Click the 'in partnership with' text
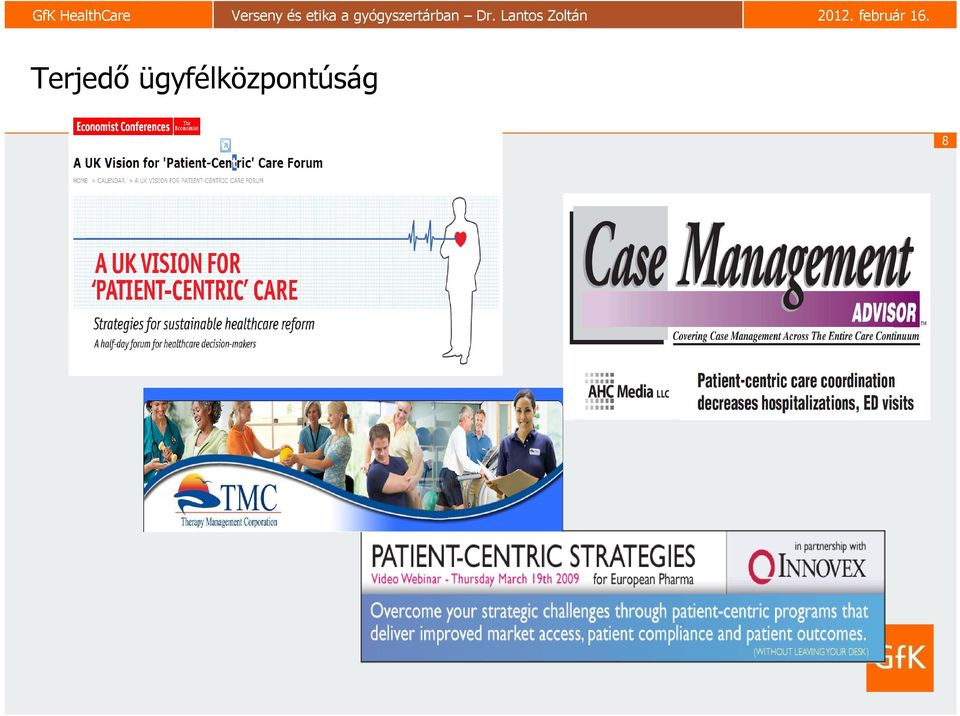 click(x=830, y=546)
